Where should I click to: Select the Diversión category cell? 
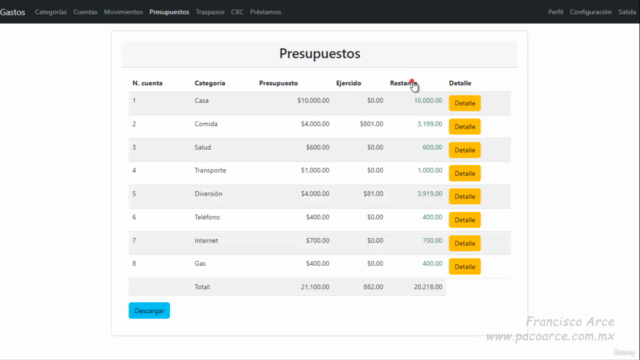(208, 193)
